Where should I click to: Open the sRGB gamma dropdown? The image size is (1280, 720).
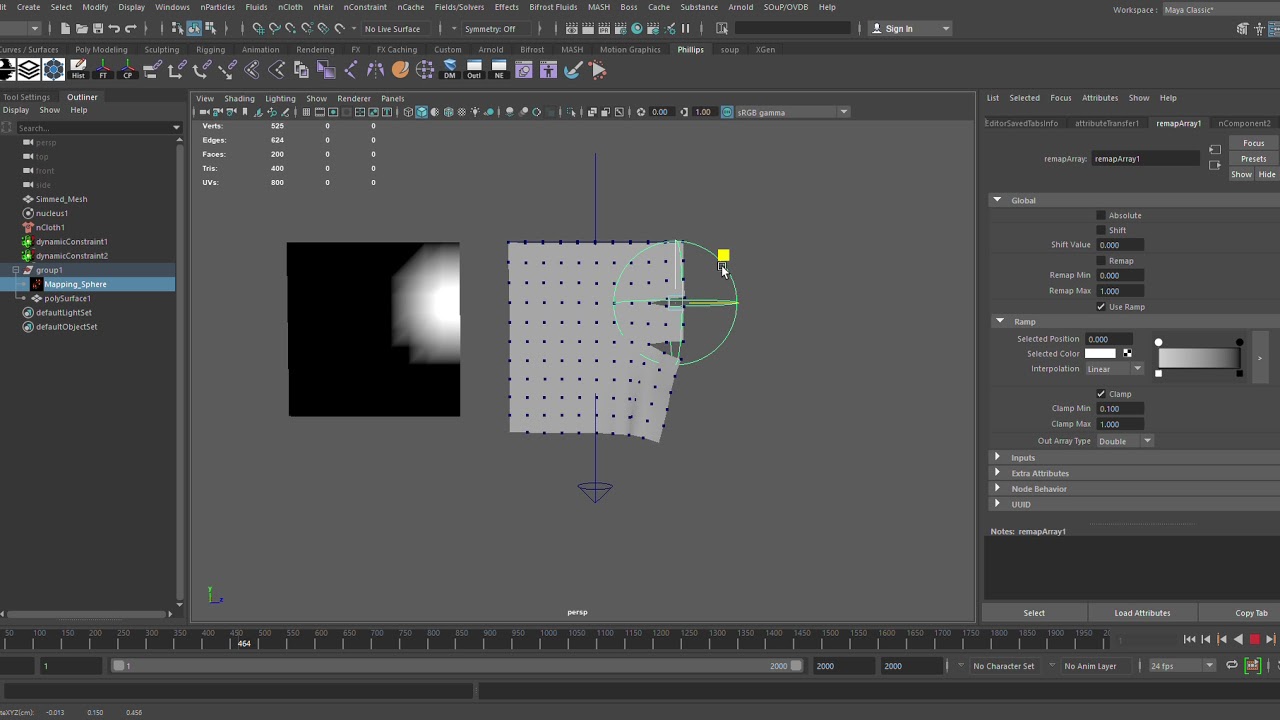(x=792, y=112)
